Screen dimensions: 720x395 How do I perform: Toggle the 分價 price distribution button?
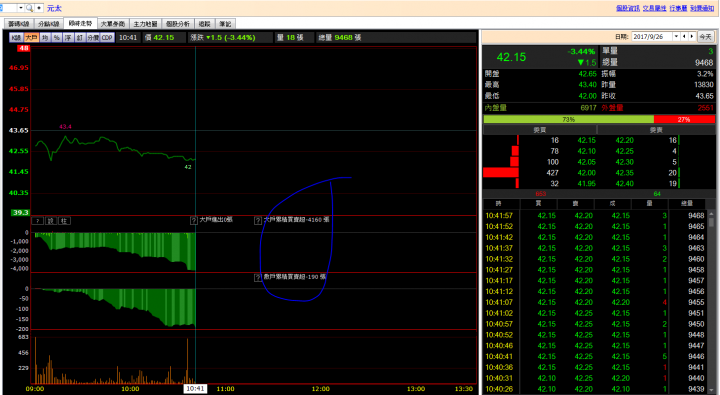[x=93, y=38]
